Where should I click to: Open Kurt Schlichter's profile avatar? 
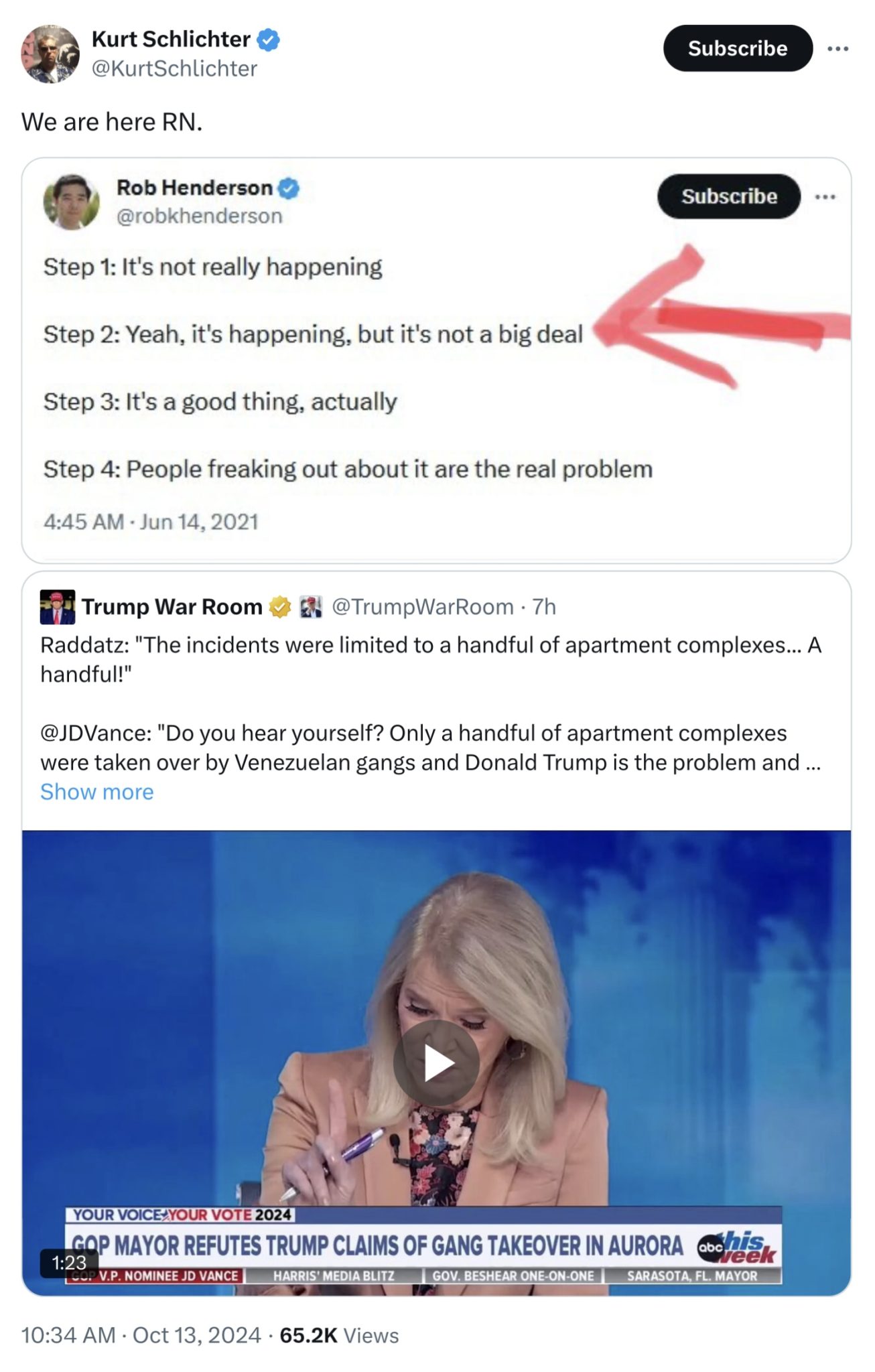point(50,54)
